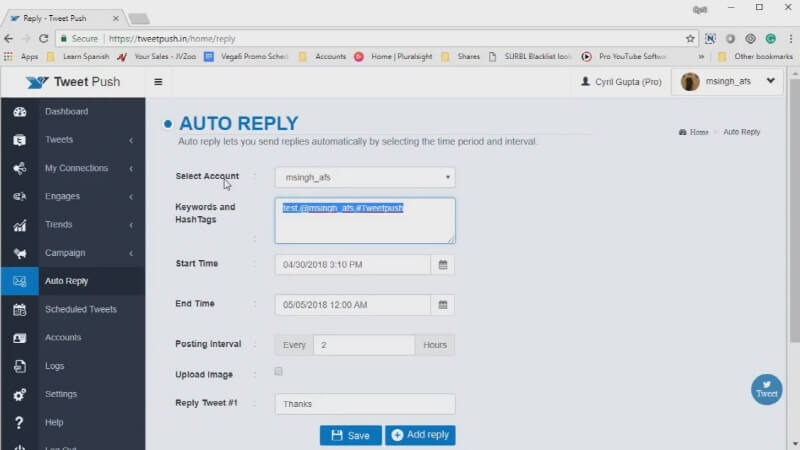
Task: Focus the Keywords and HashTags textarea
Action: [365, 221]
